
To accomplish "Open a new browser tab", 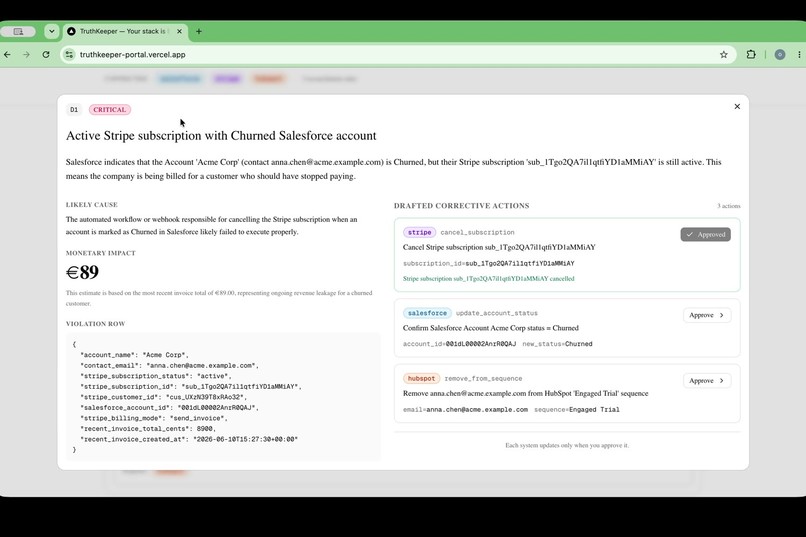I will click(x=198, y=31).
